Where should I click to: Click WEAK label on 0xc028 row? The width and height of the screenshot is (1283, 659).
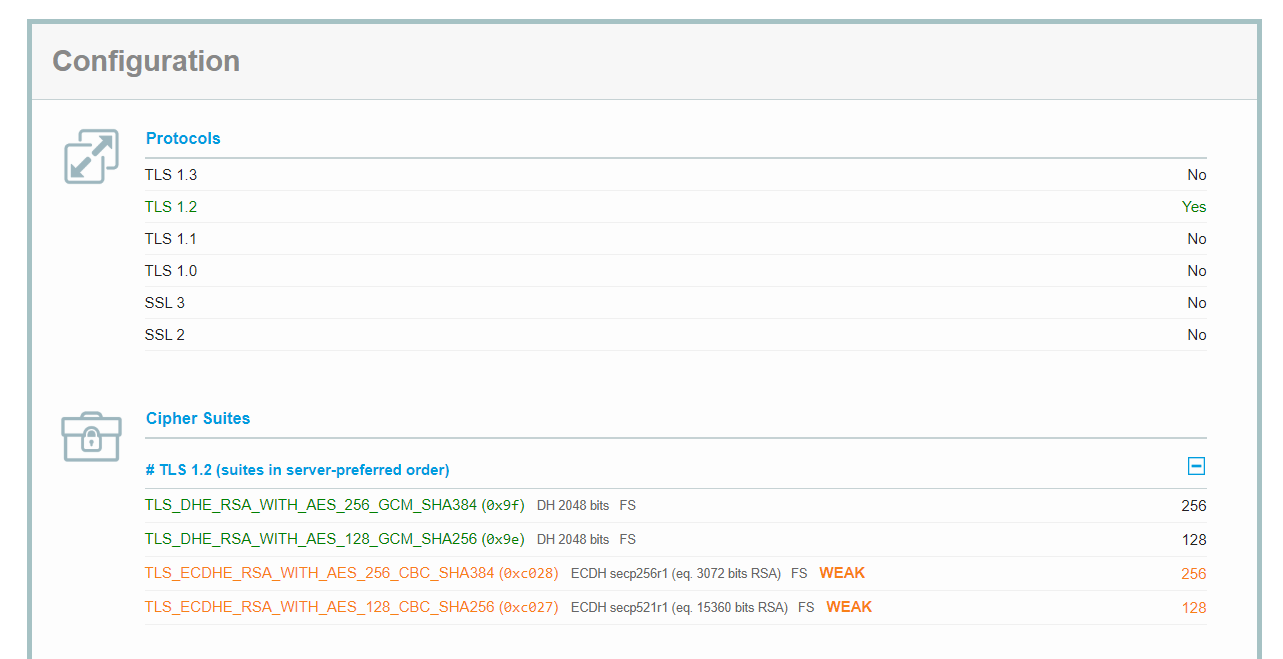click(842, 574)
